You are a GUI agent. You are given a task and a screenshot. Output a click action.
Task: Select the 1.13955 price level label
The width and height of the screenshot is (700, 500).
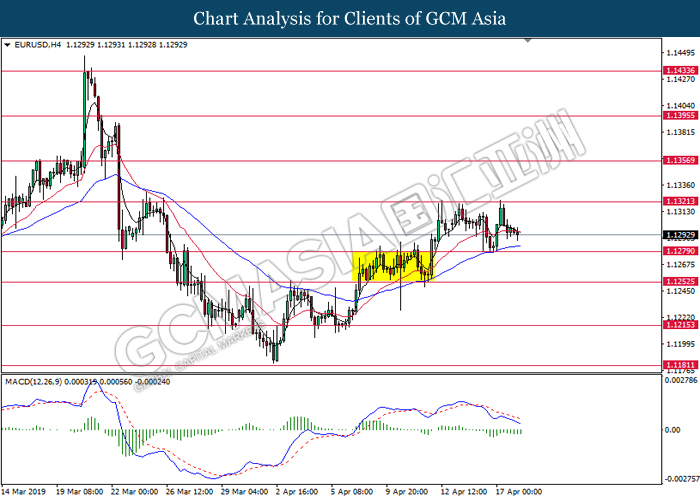[680, 116]
